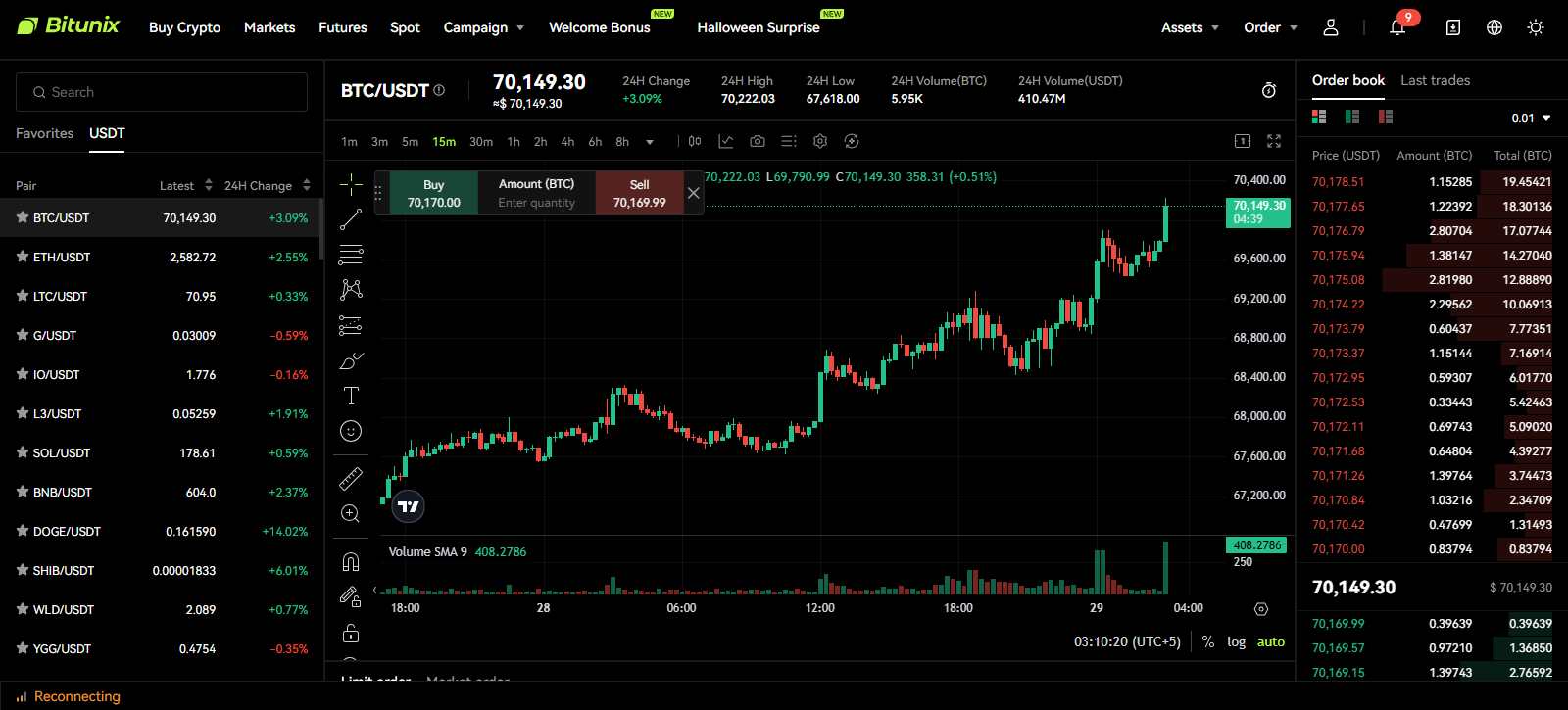Show only sell orders in order book
1568x710 pixels.
click(x=1386, y=117)
